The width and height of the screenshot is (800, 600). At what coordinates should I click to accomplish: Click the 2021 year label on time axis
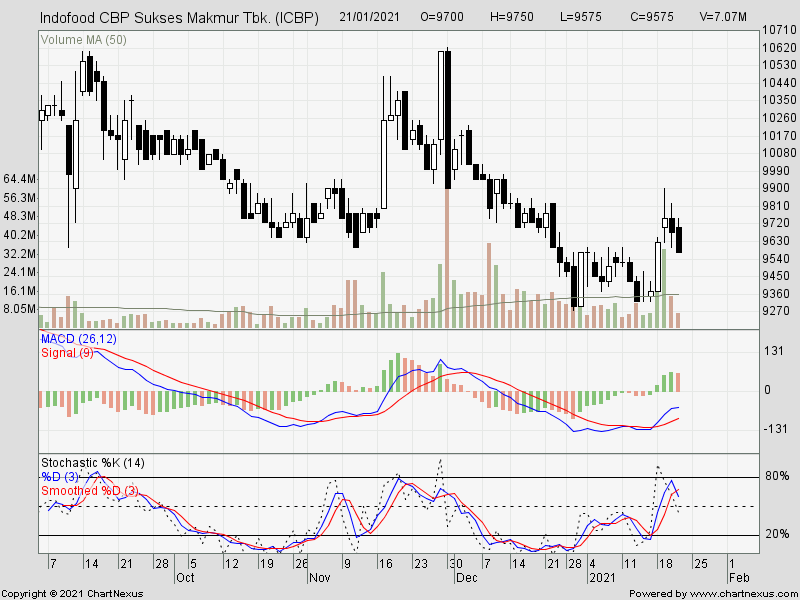click(x=604, y=578)
